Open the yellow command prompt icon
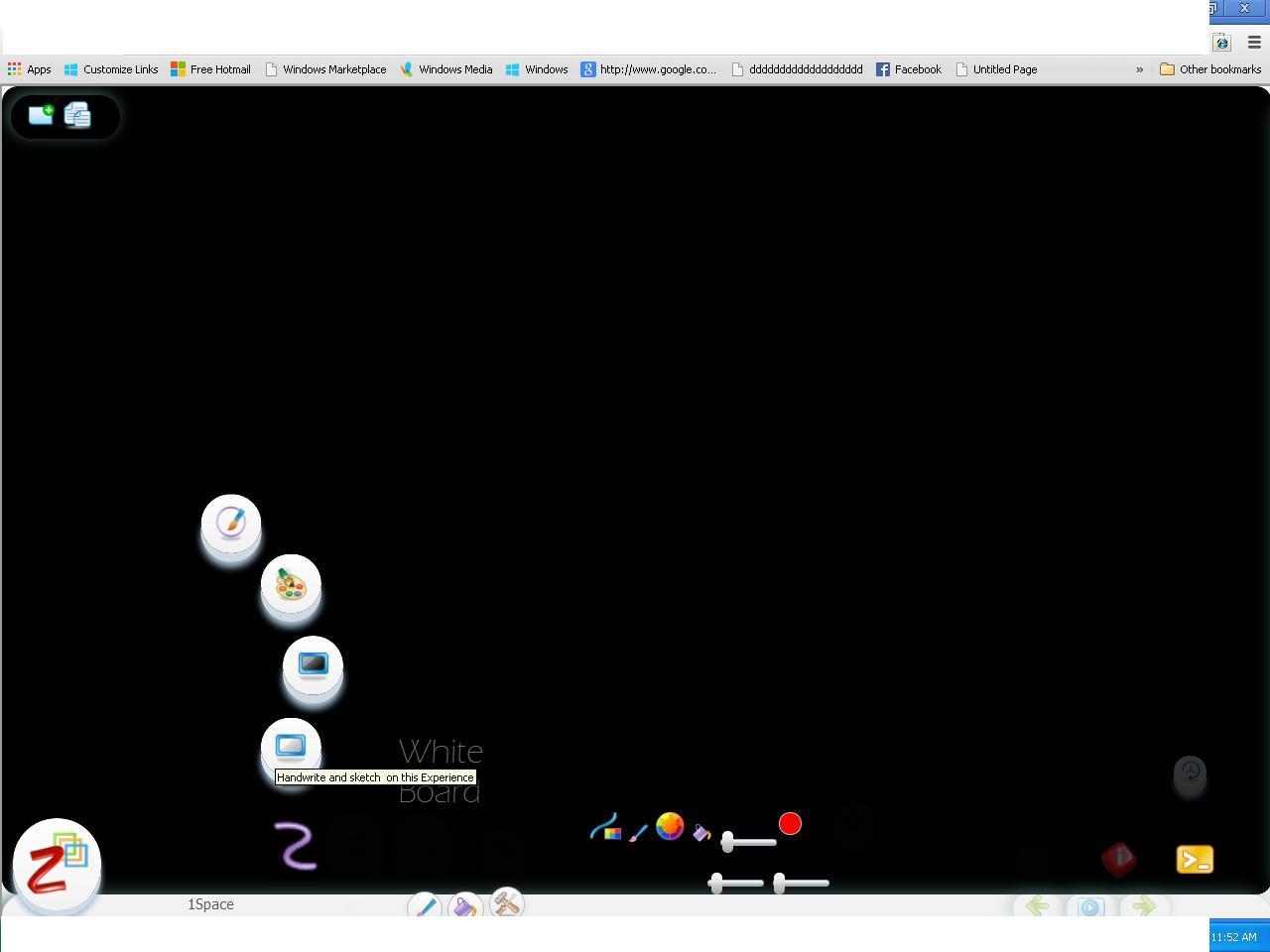The image size is (1270, 952). (1195, 860)
